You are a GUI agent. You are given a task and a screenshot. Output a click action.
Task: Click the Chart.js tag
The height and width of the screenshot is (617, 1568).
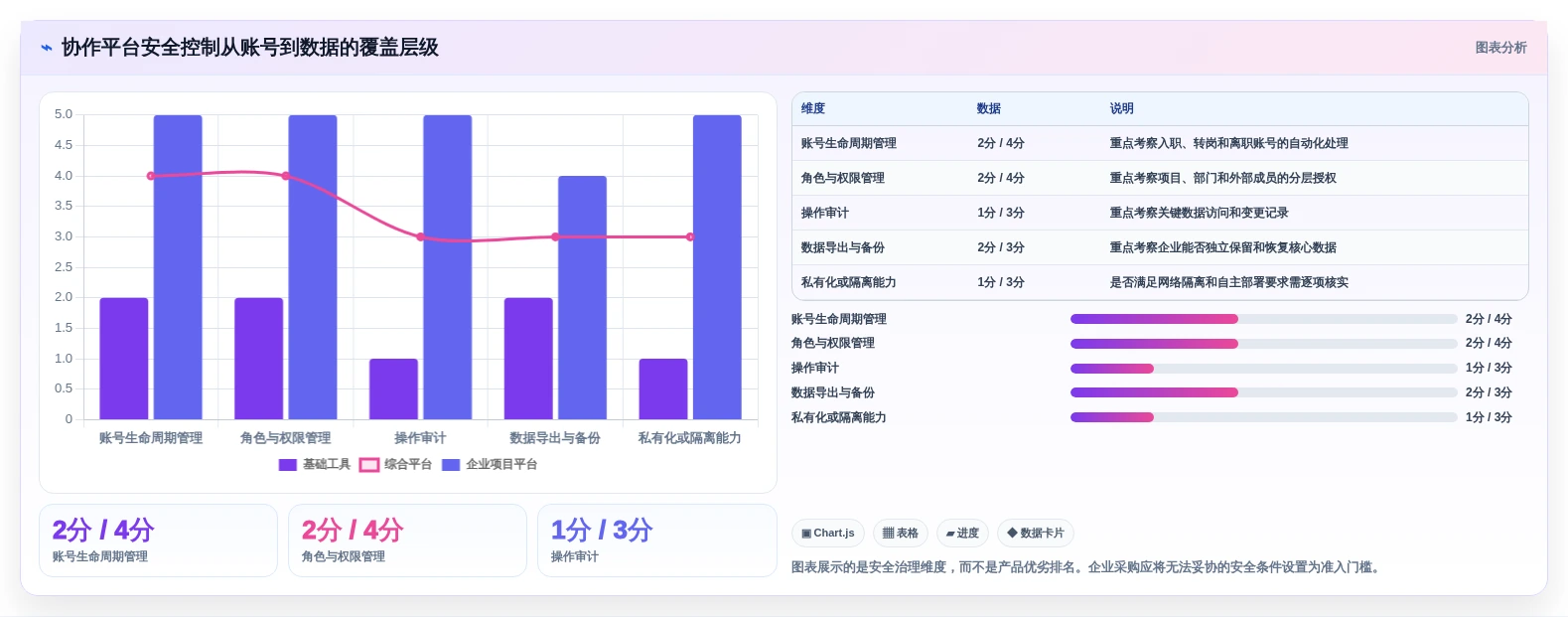pos(828,534)
